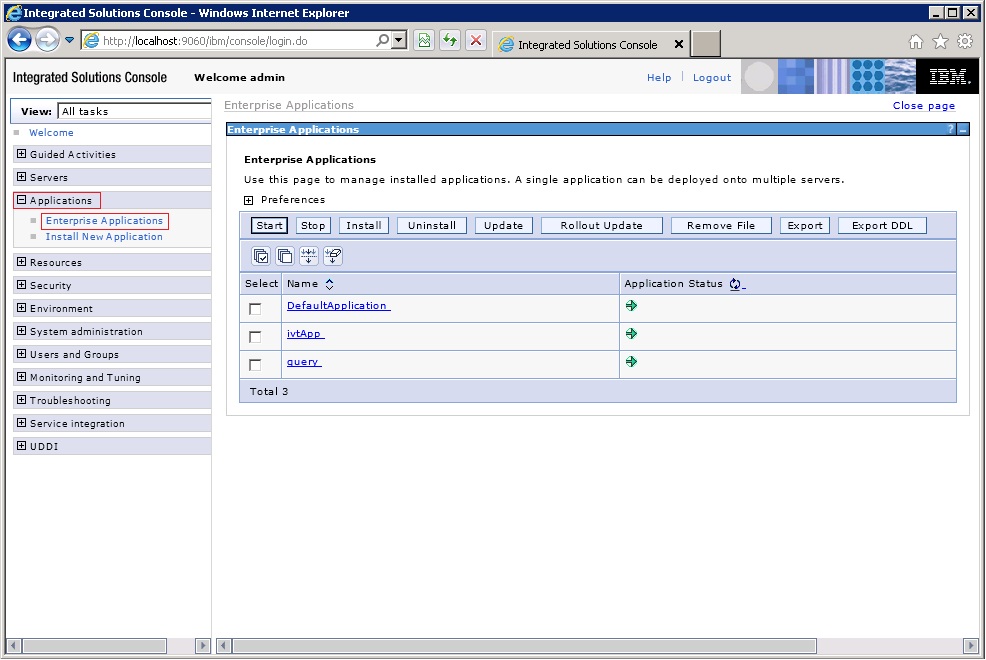Click the browser Refresh icon
Screen dimensions: 986x660
[450, 41]
